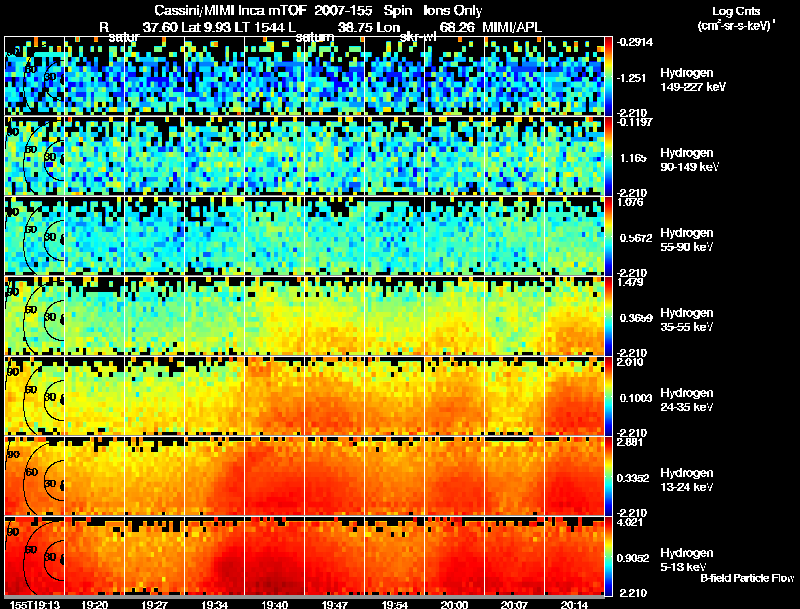Select the 37.60 R header value

point(159,28)
